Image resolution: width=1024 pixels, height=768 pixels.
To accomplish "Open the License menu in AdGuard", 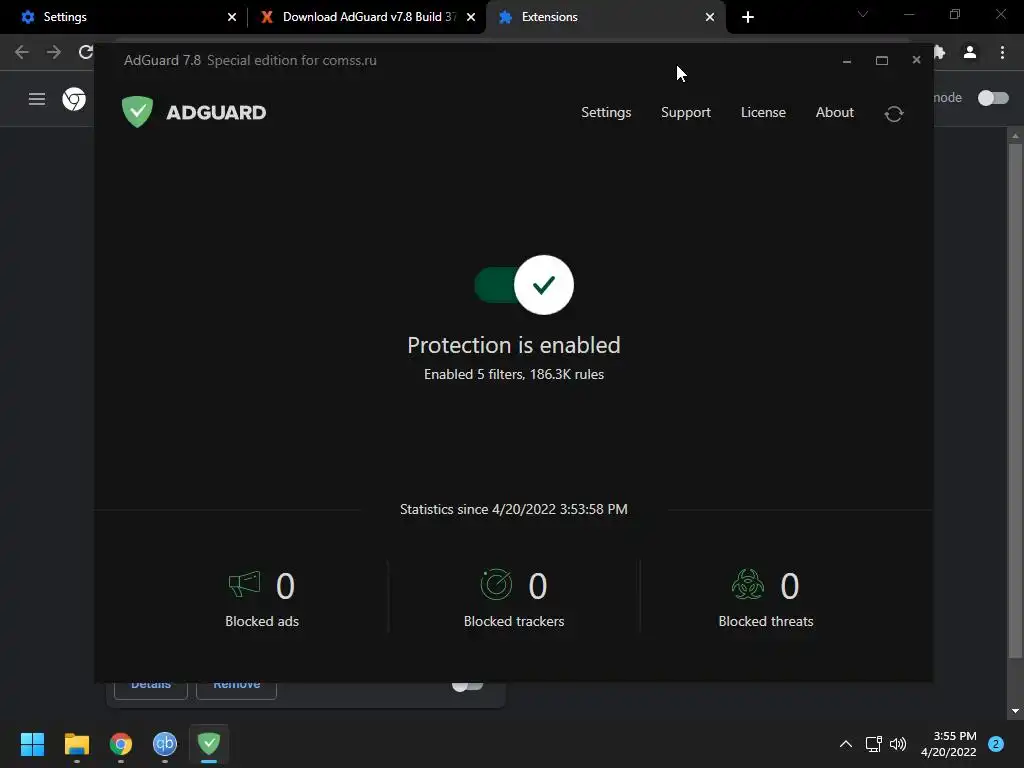I will coord(763,112).
